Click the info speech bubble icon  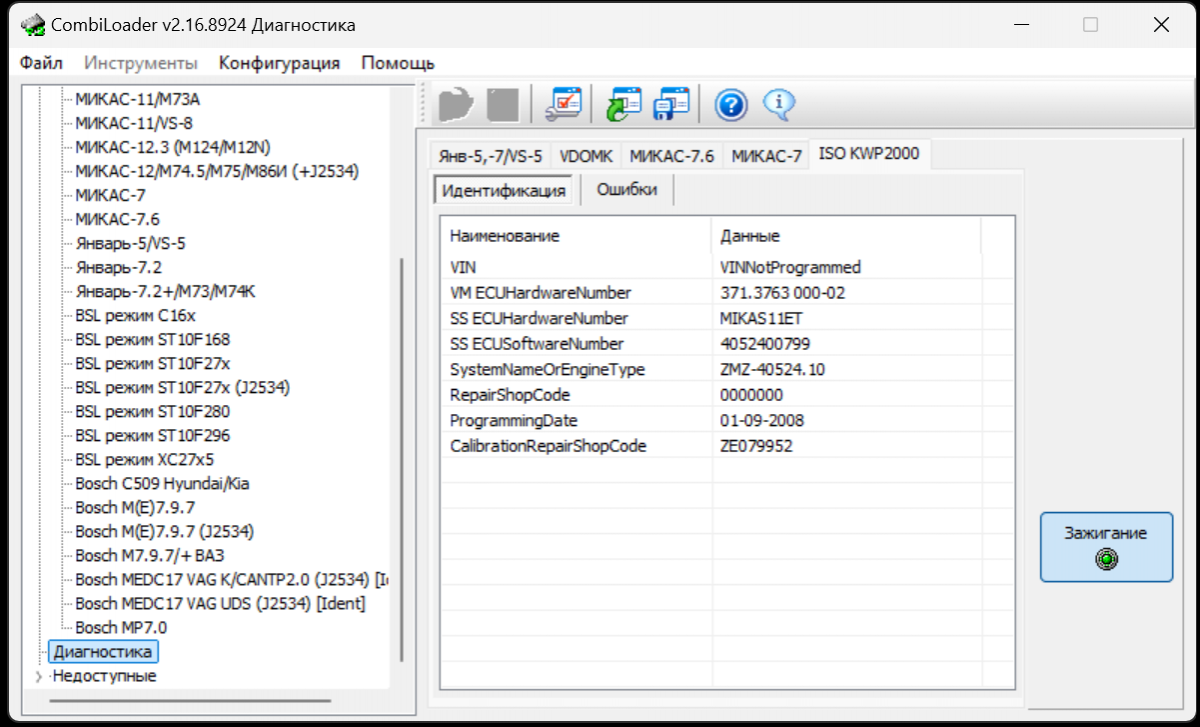[779, 103]
